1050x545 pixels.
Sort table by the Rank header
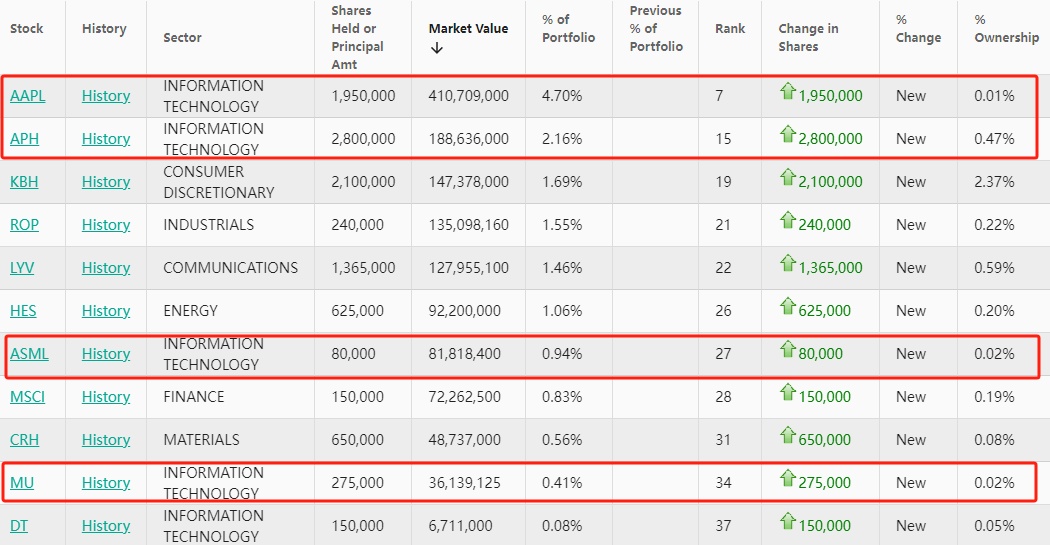pos(730,29)
